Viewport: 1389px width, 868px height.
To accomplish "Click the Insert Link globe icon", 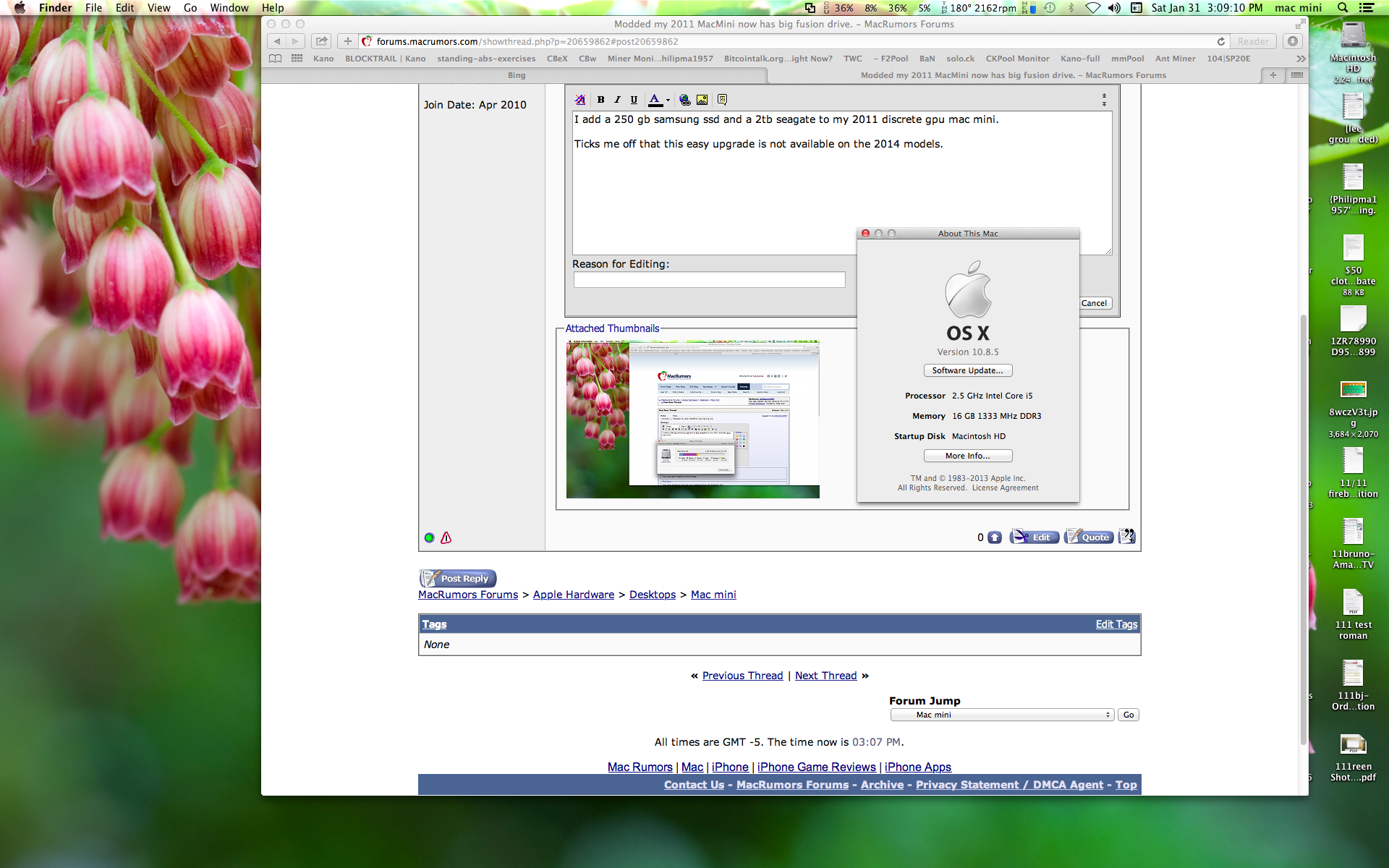I will point(684,100).
